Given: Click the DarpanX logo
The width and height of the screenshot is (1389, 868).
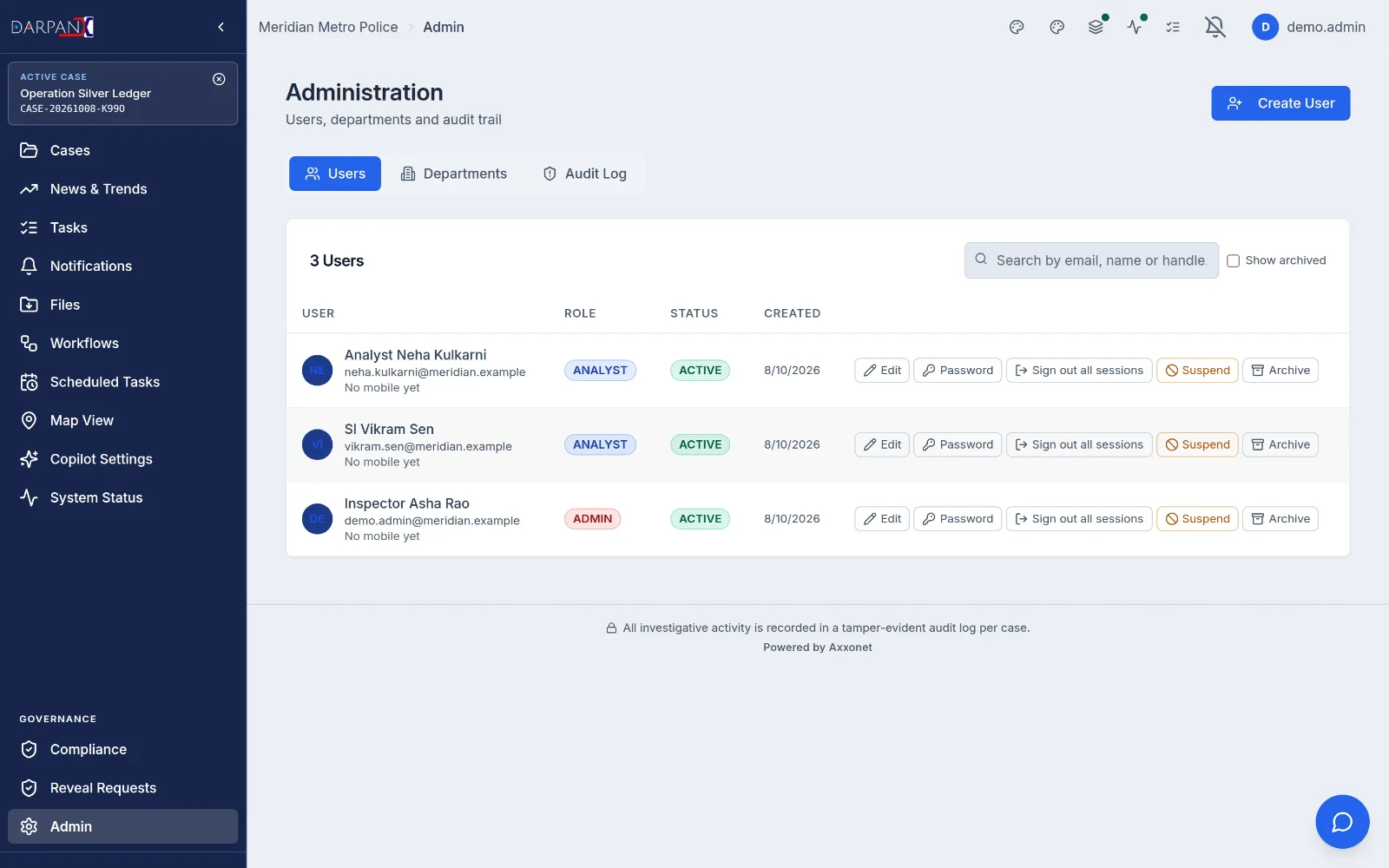Looking at the screenshot, I should (x=52, y=27).
